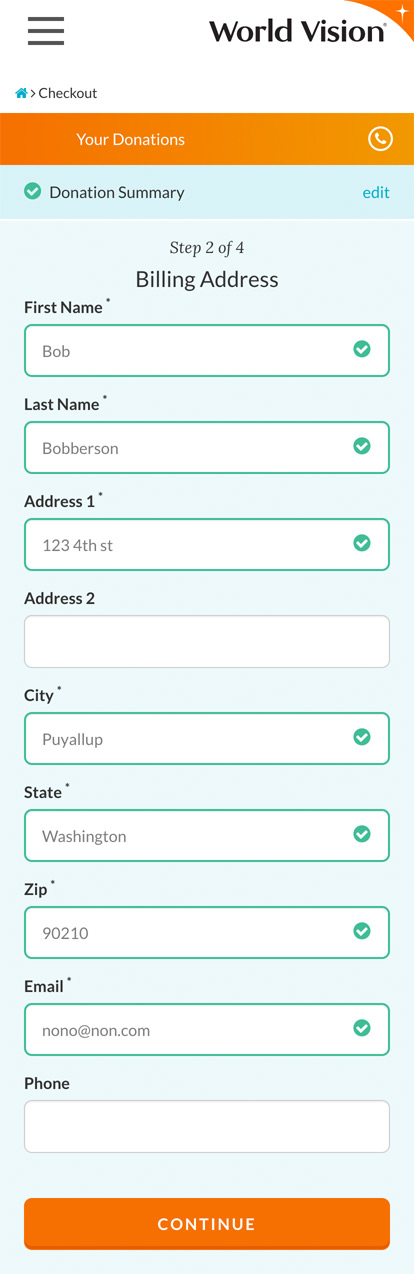Focus the Address 2 input field
Image resolution: width=414 pixels, height=1274 pixels.
tap(207, 642)
